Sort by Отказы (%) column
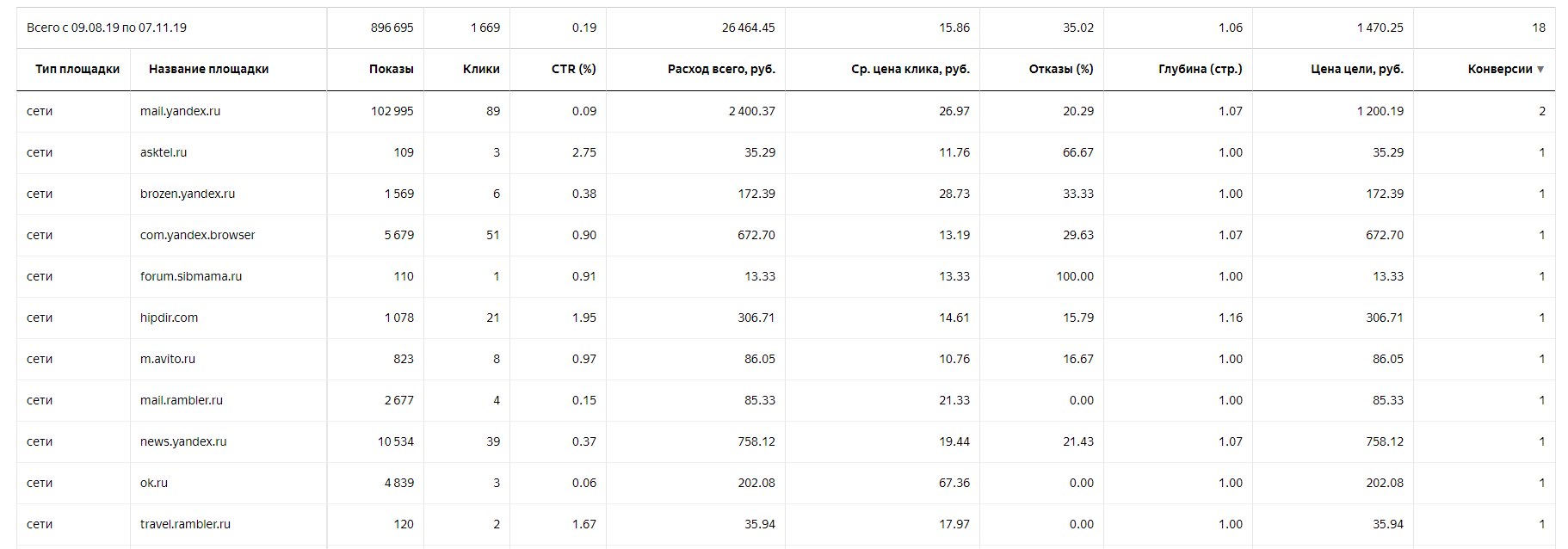Screen dimensions: 1568x549 (1061, 69)
